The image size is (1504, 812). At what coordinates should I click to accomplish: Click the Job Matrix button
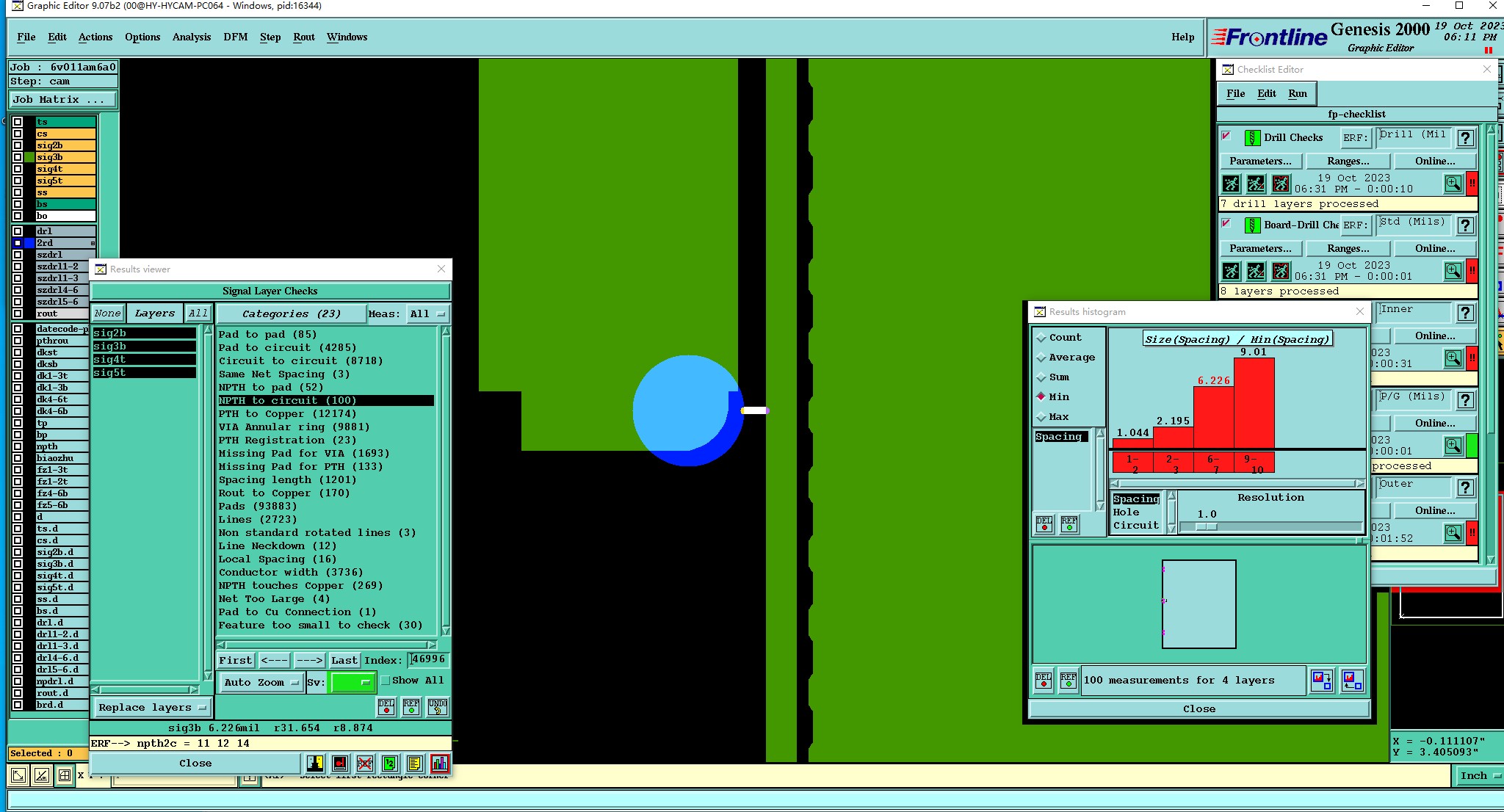point(62,100)
